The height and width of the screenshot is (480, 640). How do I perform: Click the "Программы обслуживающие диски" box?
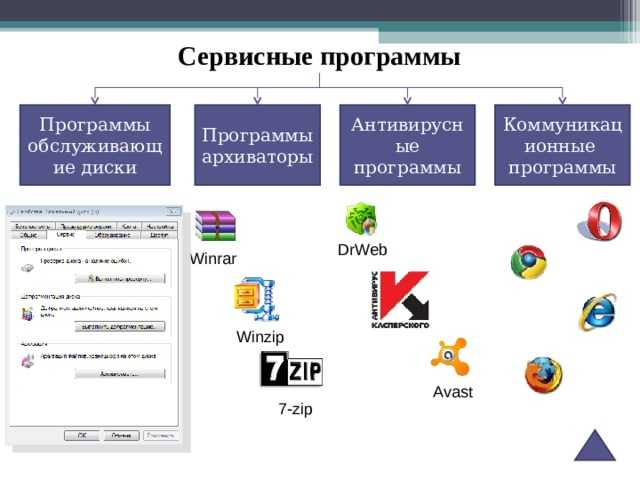[95, 145]
